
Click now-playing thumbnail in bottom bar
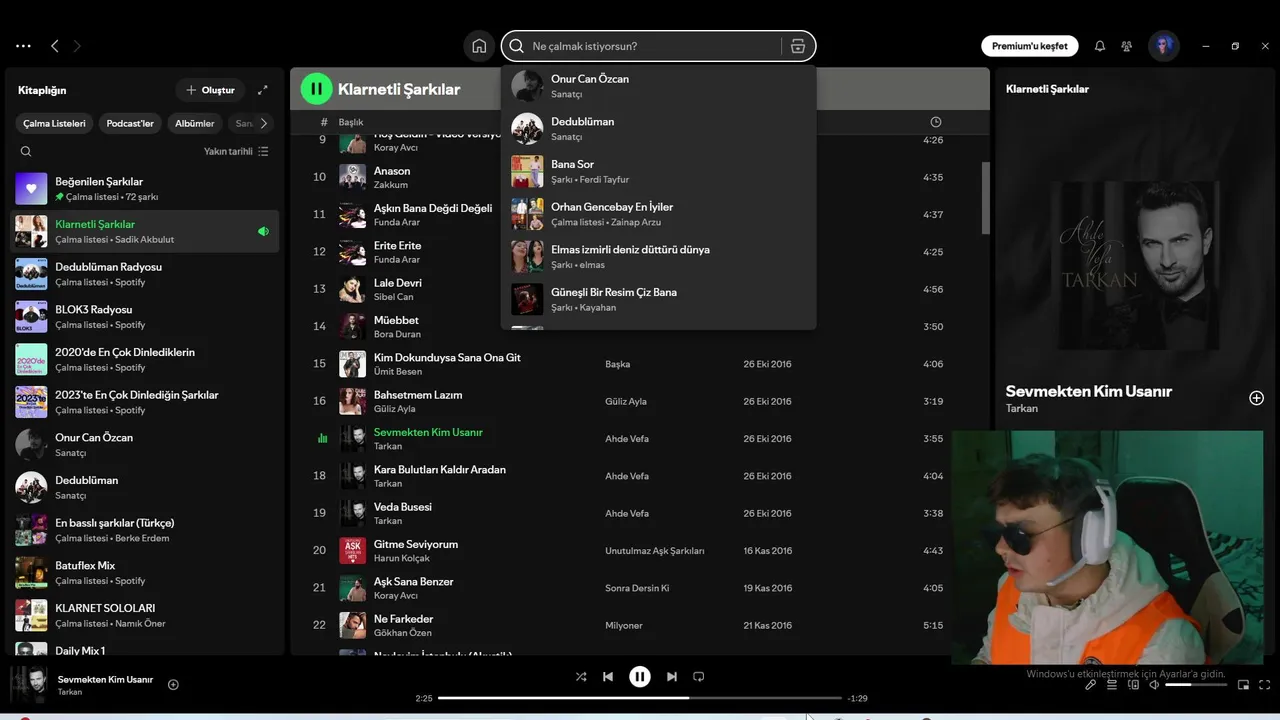[x=29, y=685]
